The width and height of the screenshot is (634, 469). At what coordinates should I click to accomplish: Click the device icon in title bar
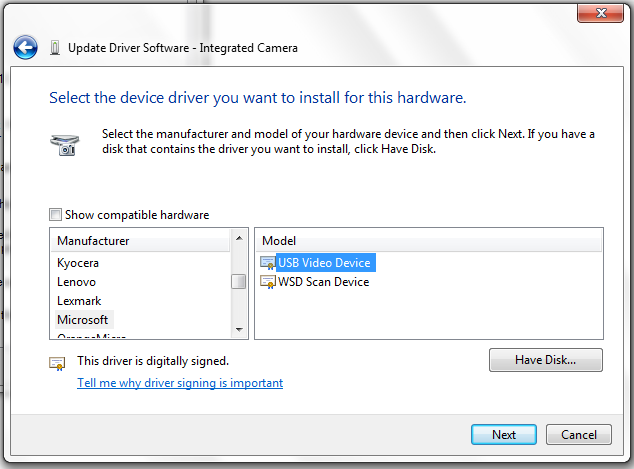(54, 48)
